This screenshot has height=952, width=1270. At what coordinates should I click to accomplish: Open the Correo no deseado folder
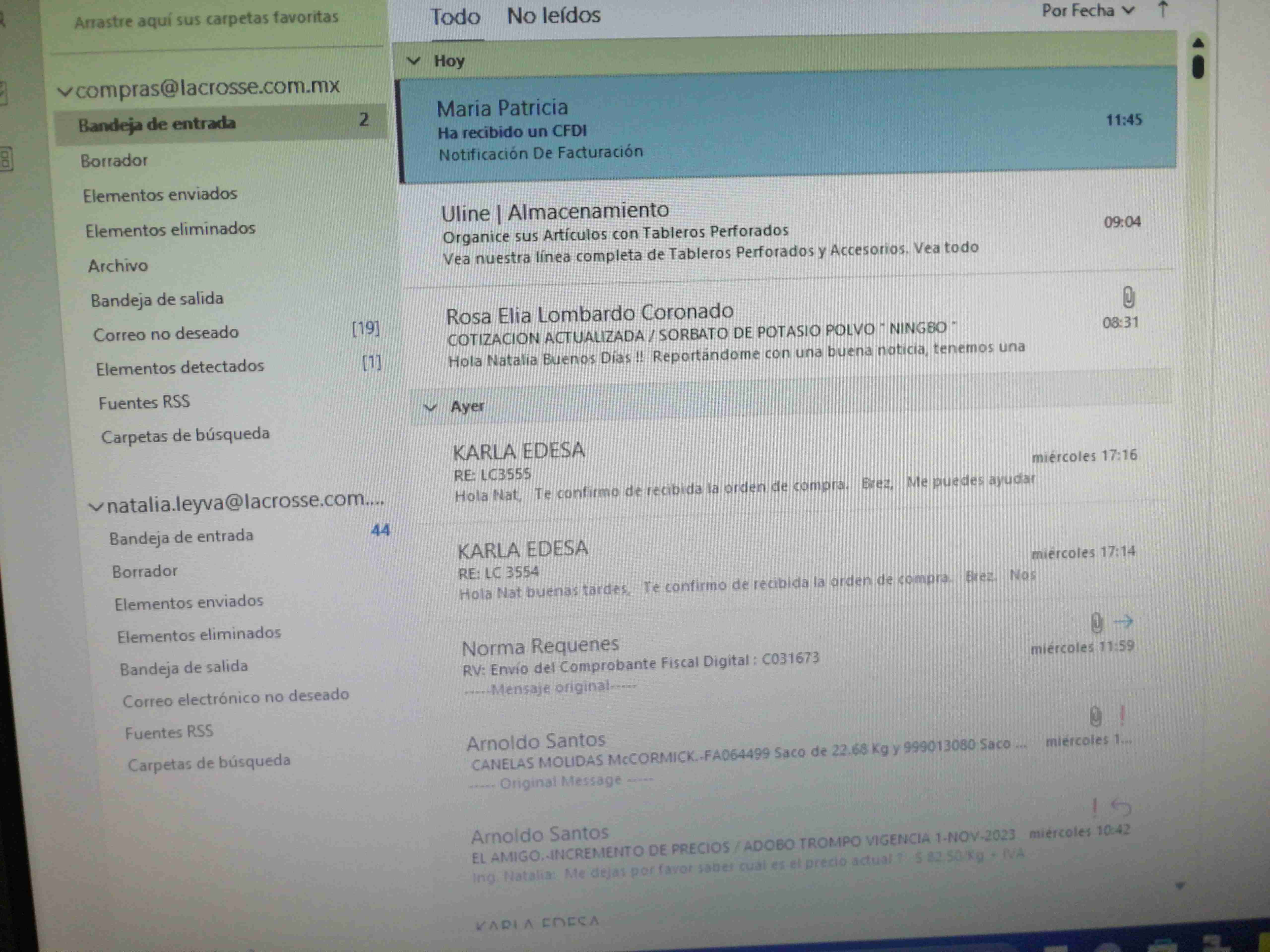coord(166,333)
